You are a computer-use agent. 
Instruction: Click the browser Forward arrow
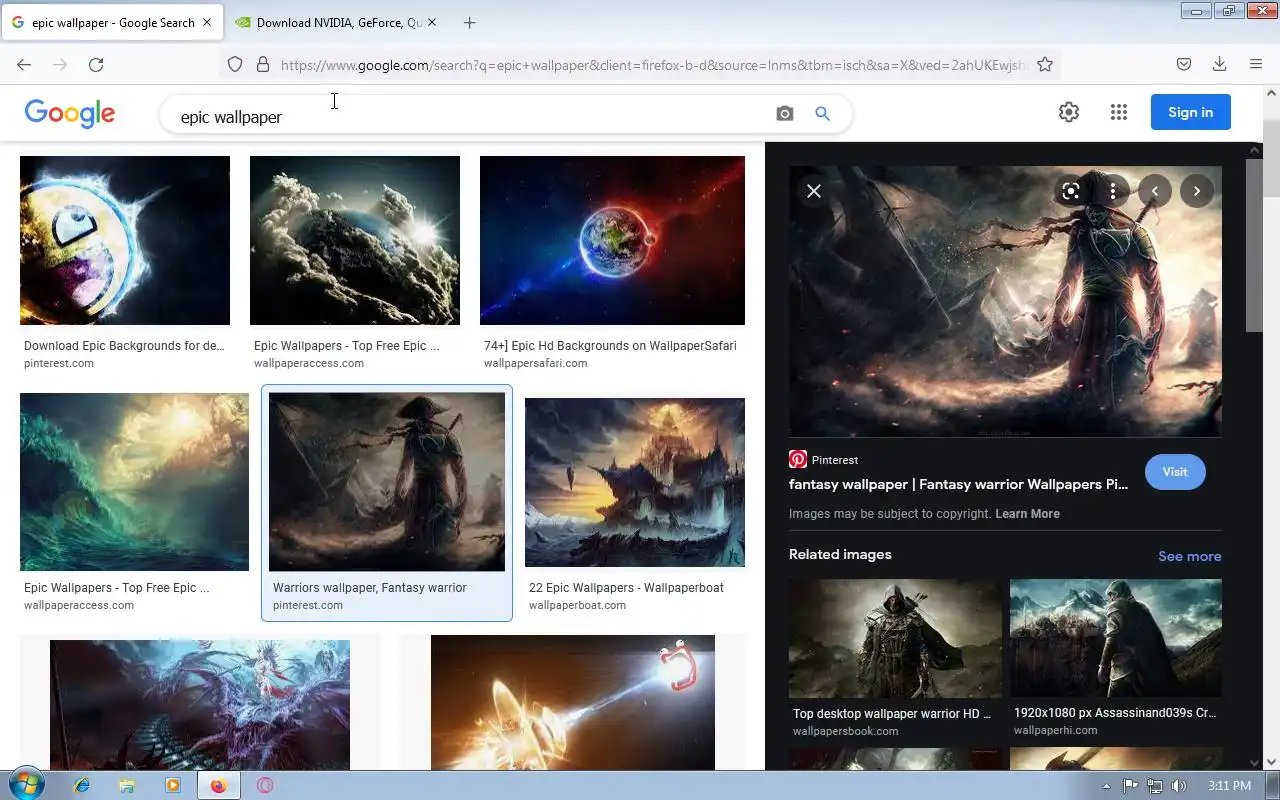pos(60,64)
